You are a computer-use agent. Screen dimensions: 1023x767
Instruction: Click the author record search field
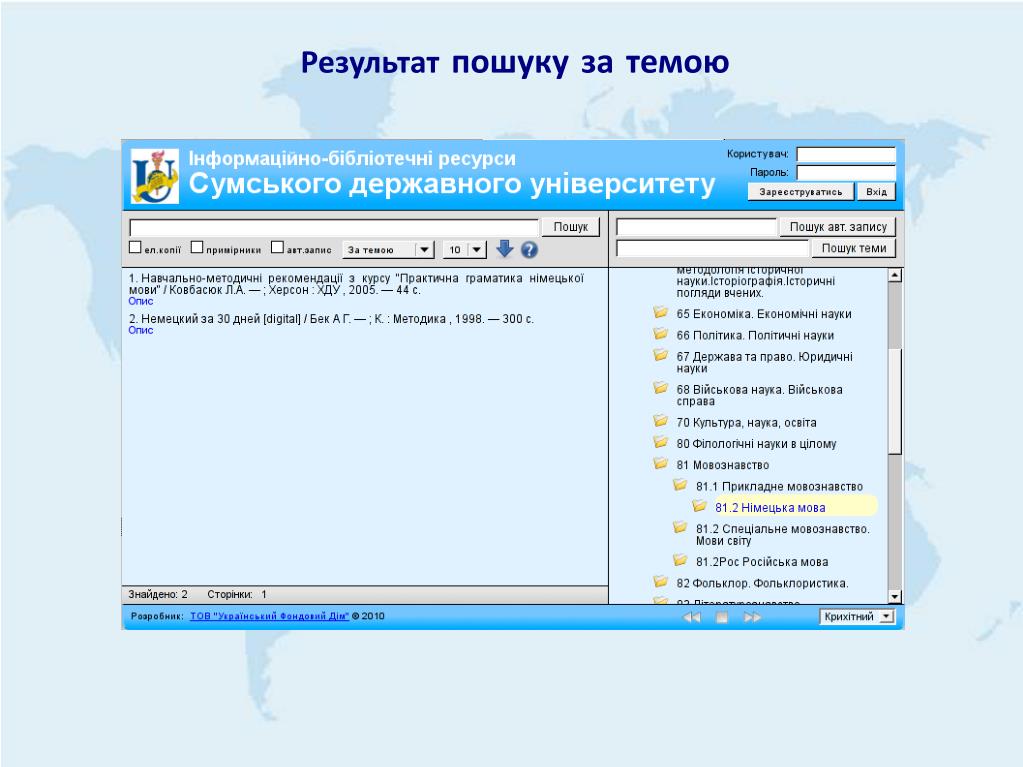click(696, 227)
